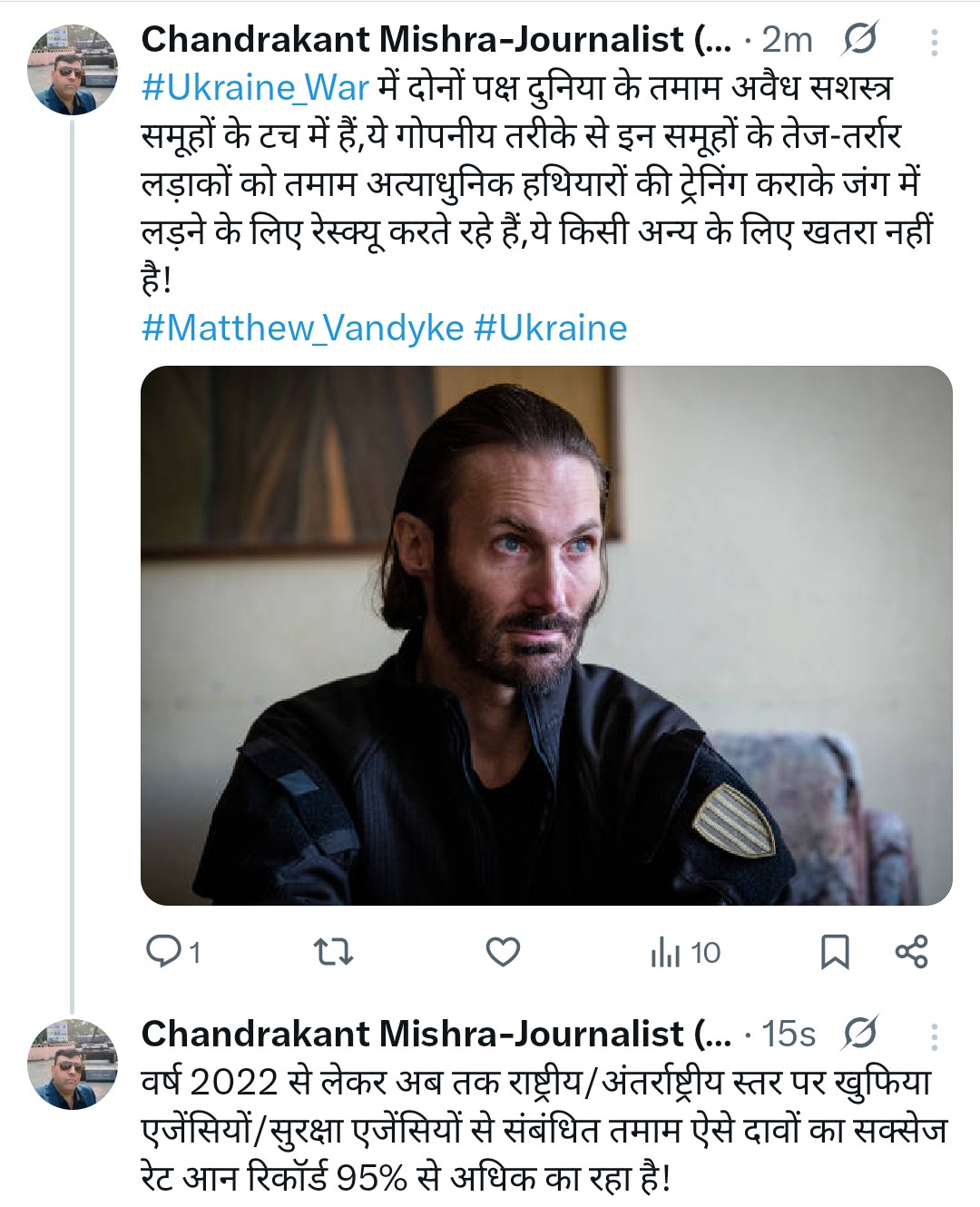The image size is (980, 1207).
Task: Like the first tweet with the heart
Action: coord(503,952)
